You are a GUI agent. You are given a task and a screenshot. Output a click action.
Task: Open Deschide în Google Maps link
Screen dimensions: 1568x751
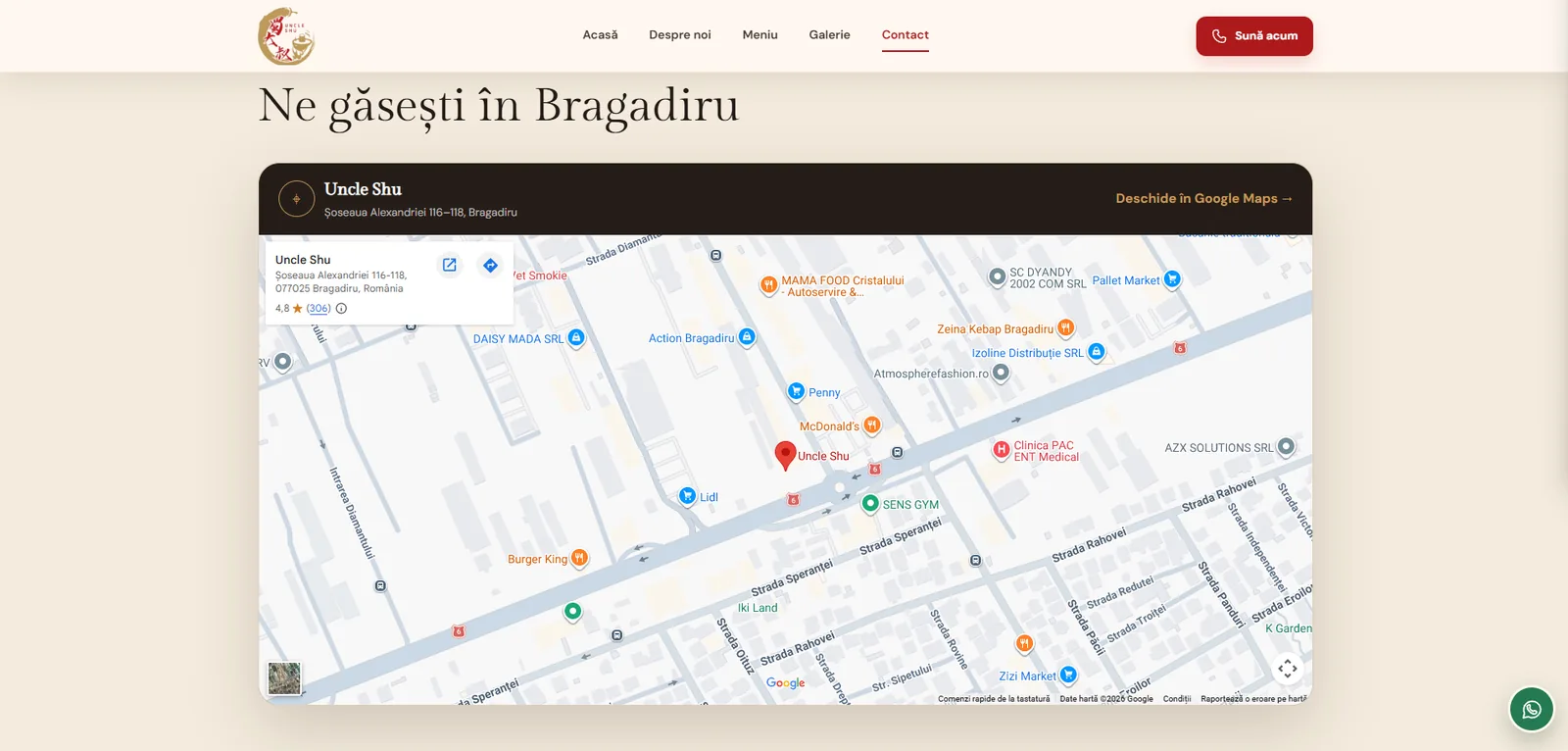pos(1204,198)
